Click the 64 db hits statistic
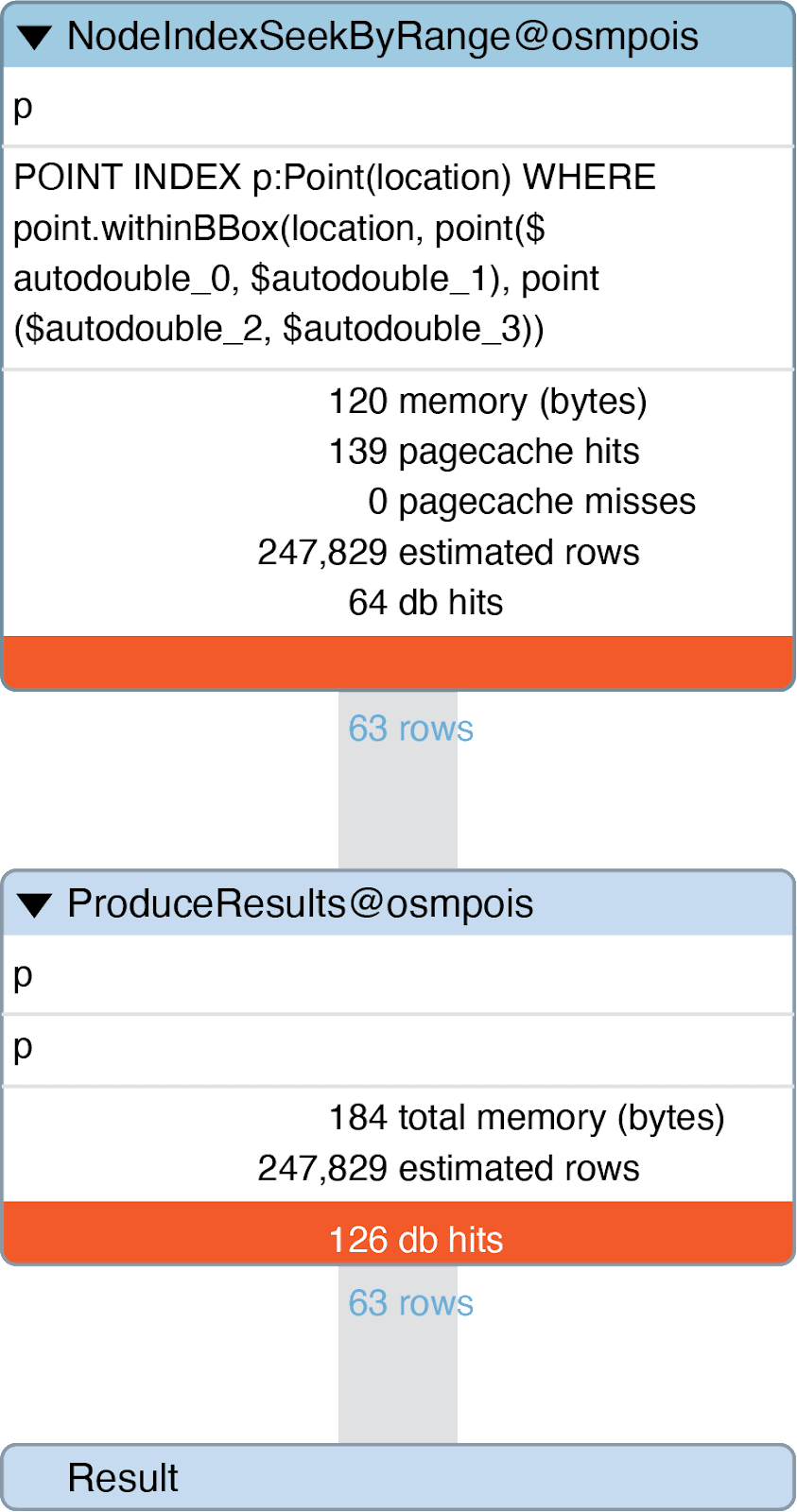This screenshot has width=797, height=1512. (x=425, y=603)
